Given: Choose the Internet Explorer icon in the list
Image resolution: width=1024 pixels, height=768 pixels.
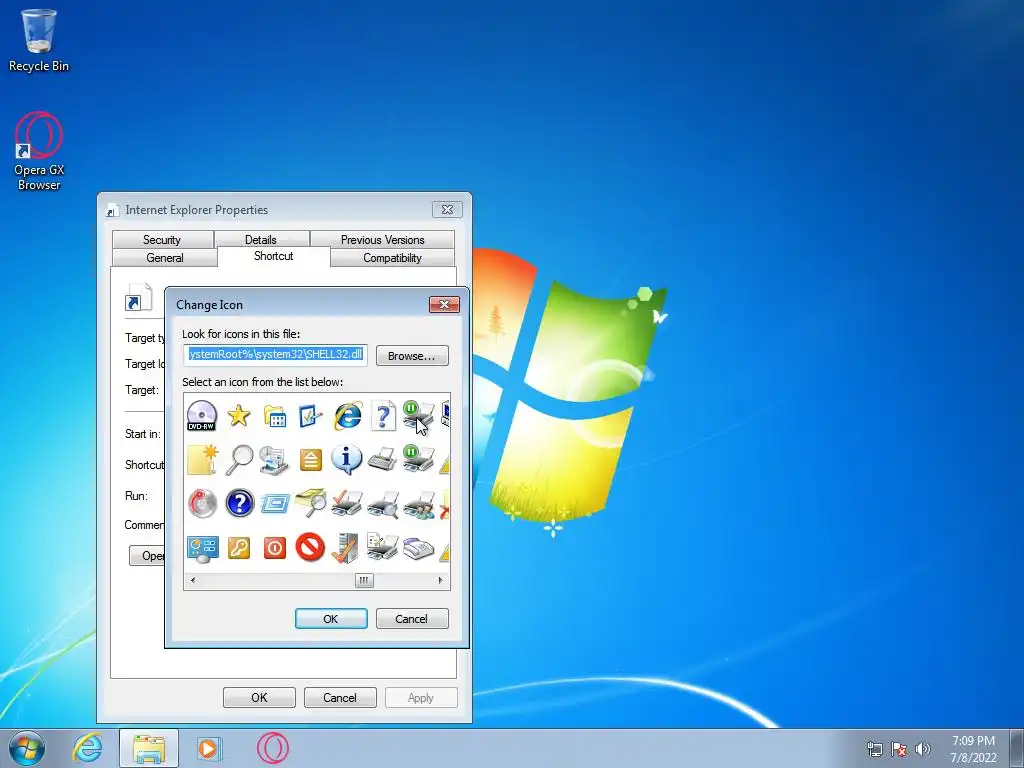Looking at the screenshot, I should [347, 415].
